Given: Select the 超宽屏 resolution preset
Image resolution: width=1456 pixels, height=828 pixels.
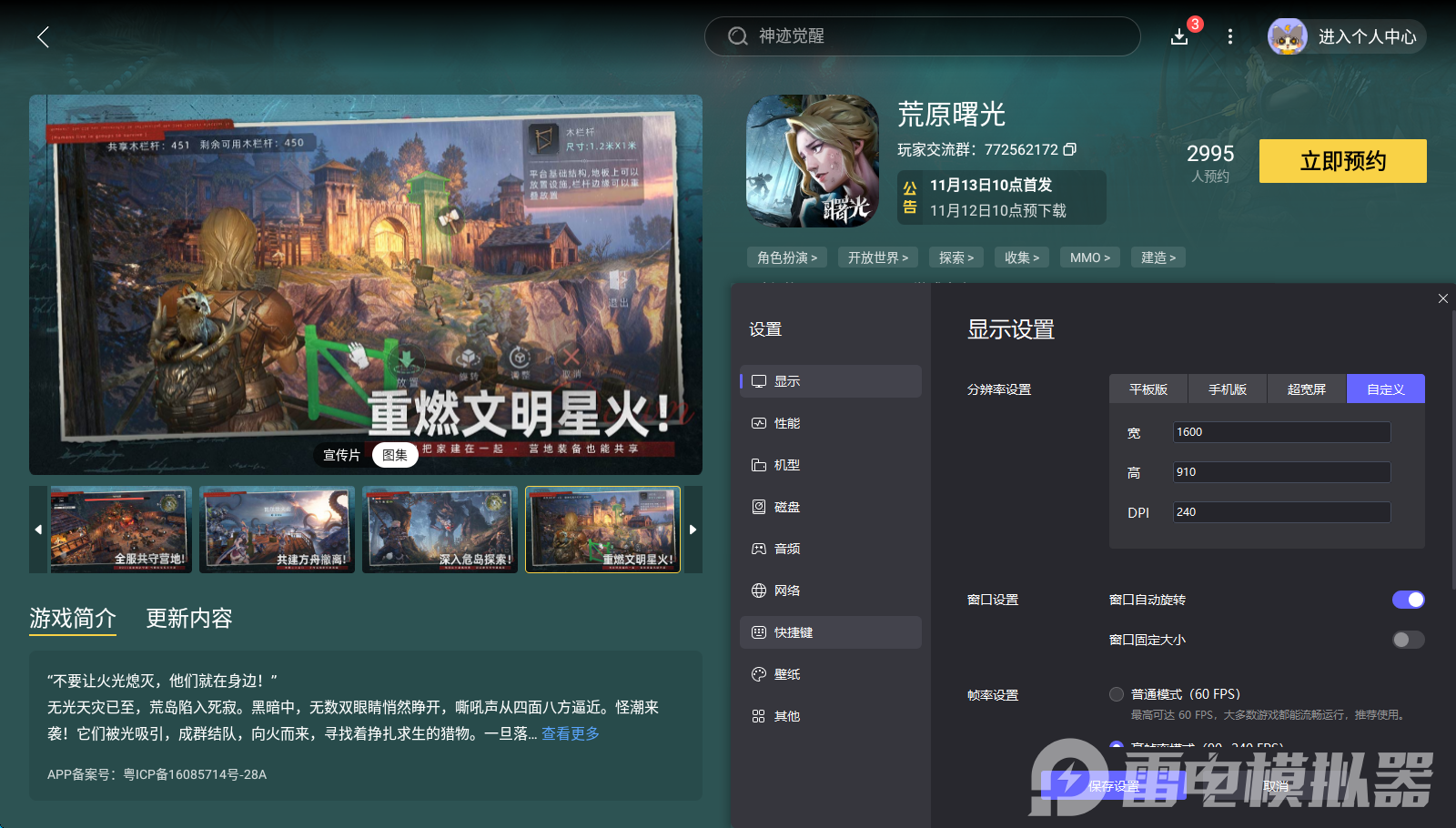Looking at the screenshot, I should pos(1305,389).
